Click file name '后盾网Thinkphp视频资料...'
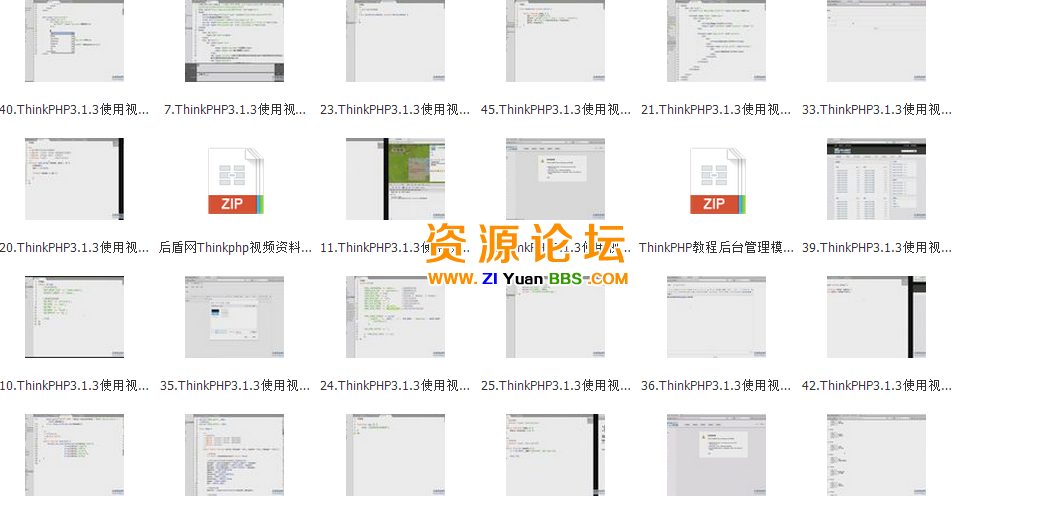Screen dimensions: 1054x508 pyautogui.click(x=235, y=247)
